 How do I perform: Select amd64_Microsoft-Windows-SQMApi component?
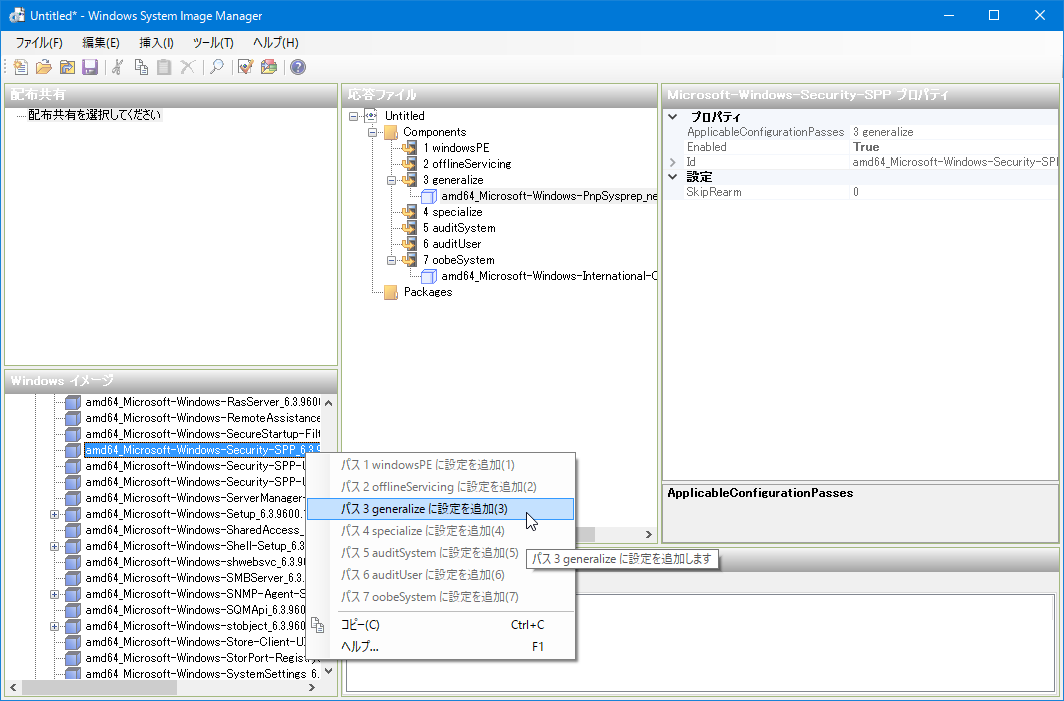click(195, 610)
